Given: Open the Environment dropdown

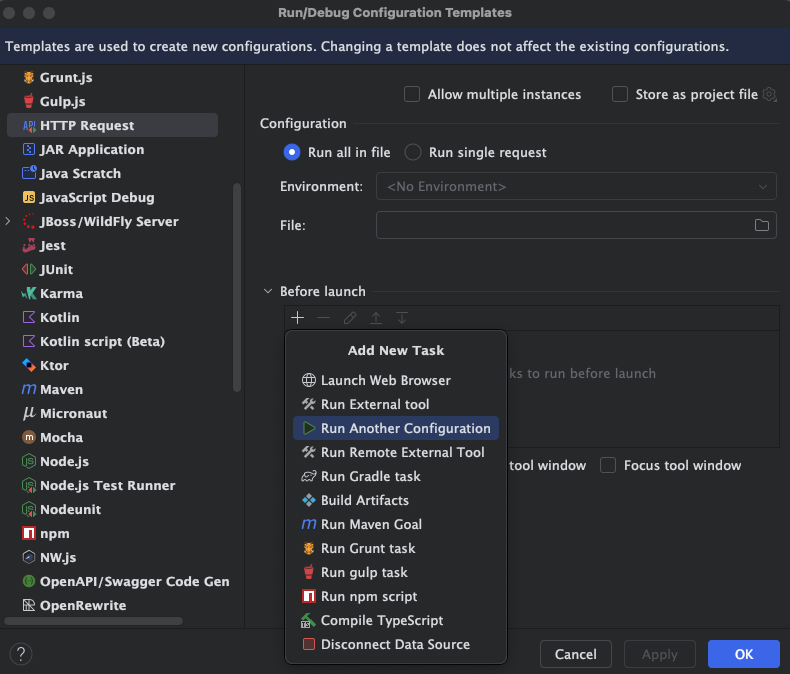Looking at the screenshot, I should pos(576,186).
